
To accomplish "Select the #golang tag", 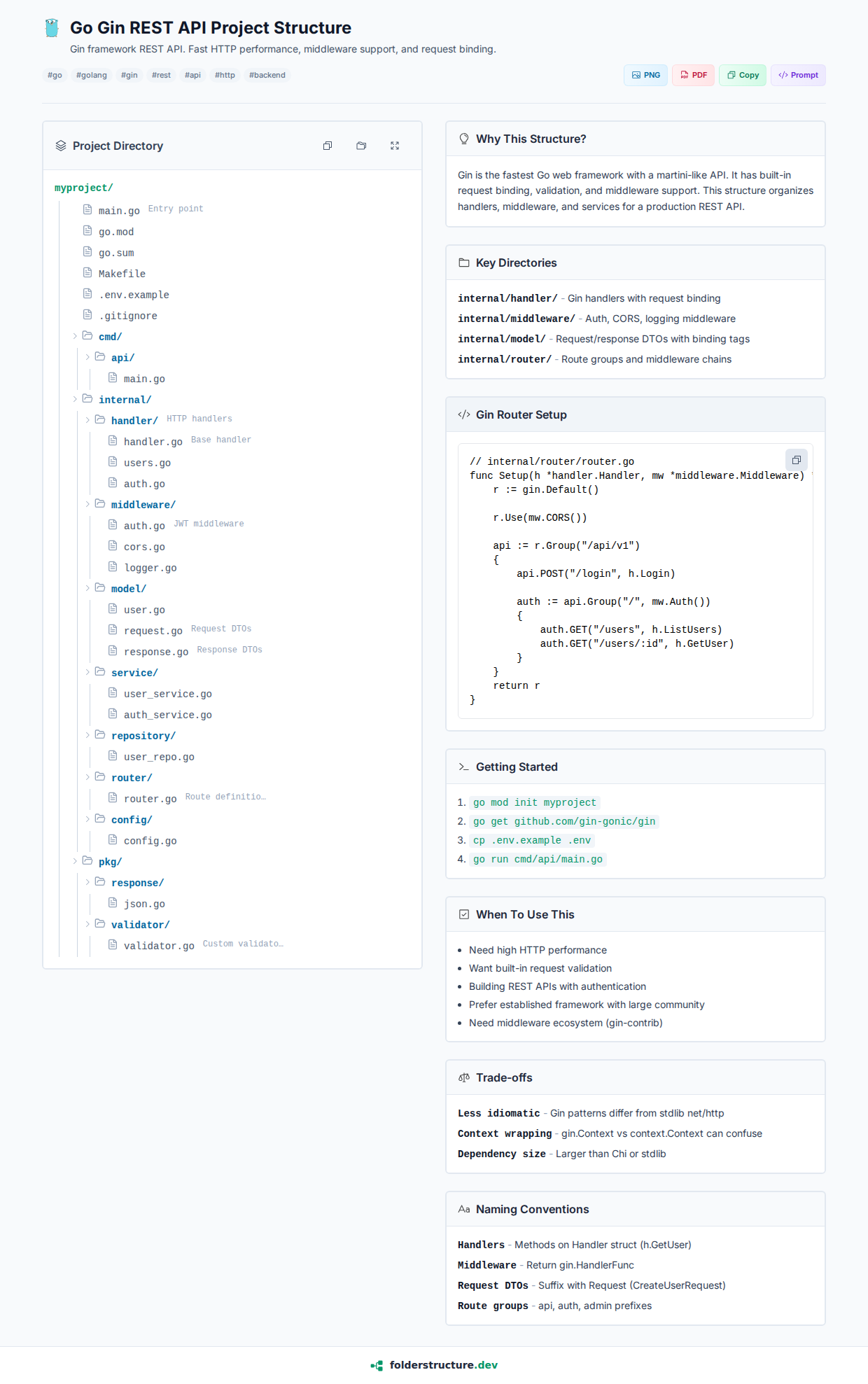I will click(92, 75).
